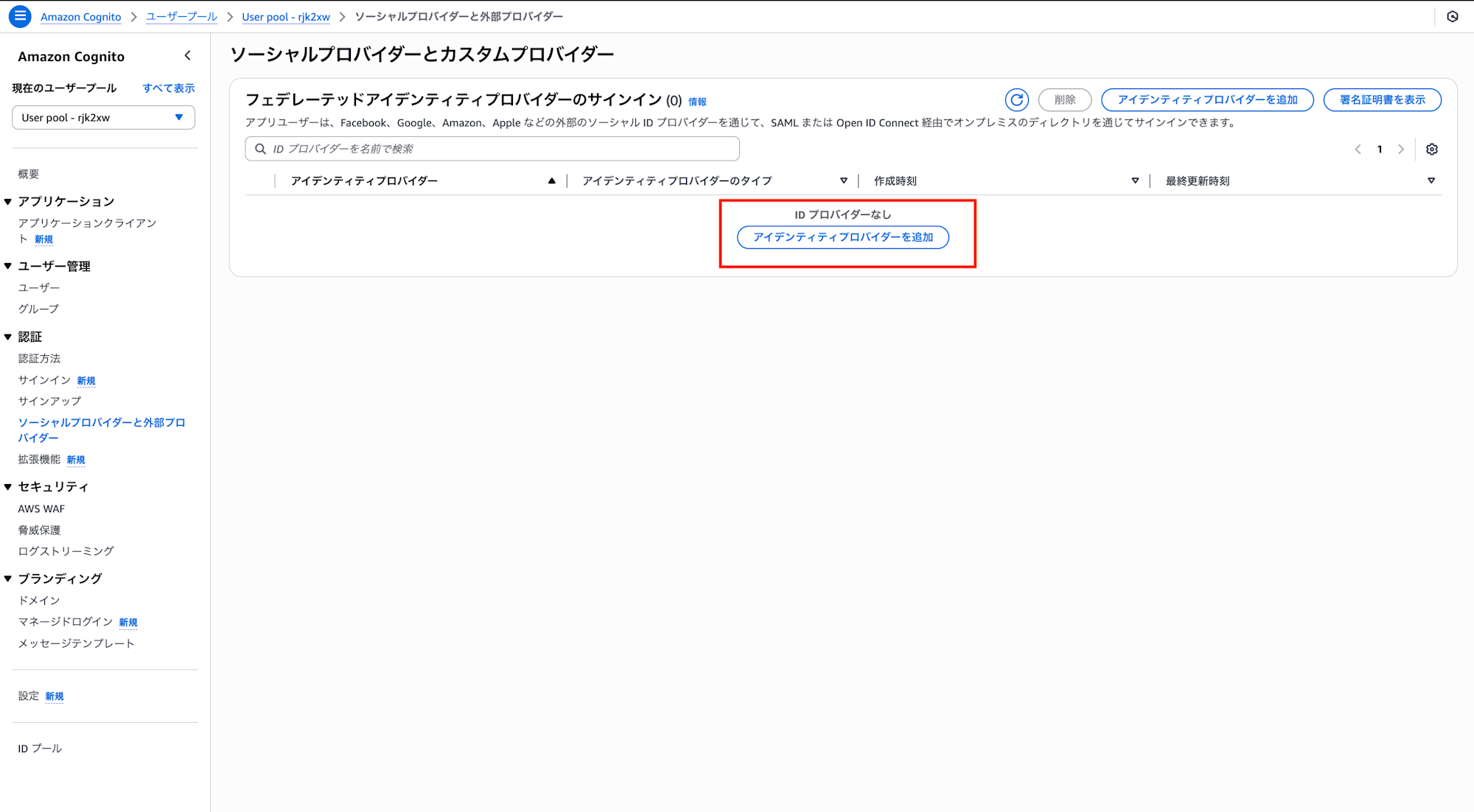Open ユーザー under ユーザー管理
The width and height of the screenshot is (1474, 812).
coord(39,287)
